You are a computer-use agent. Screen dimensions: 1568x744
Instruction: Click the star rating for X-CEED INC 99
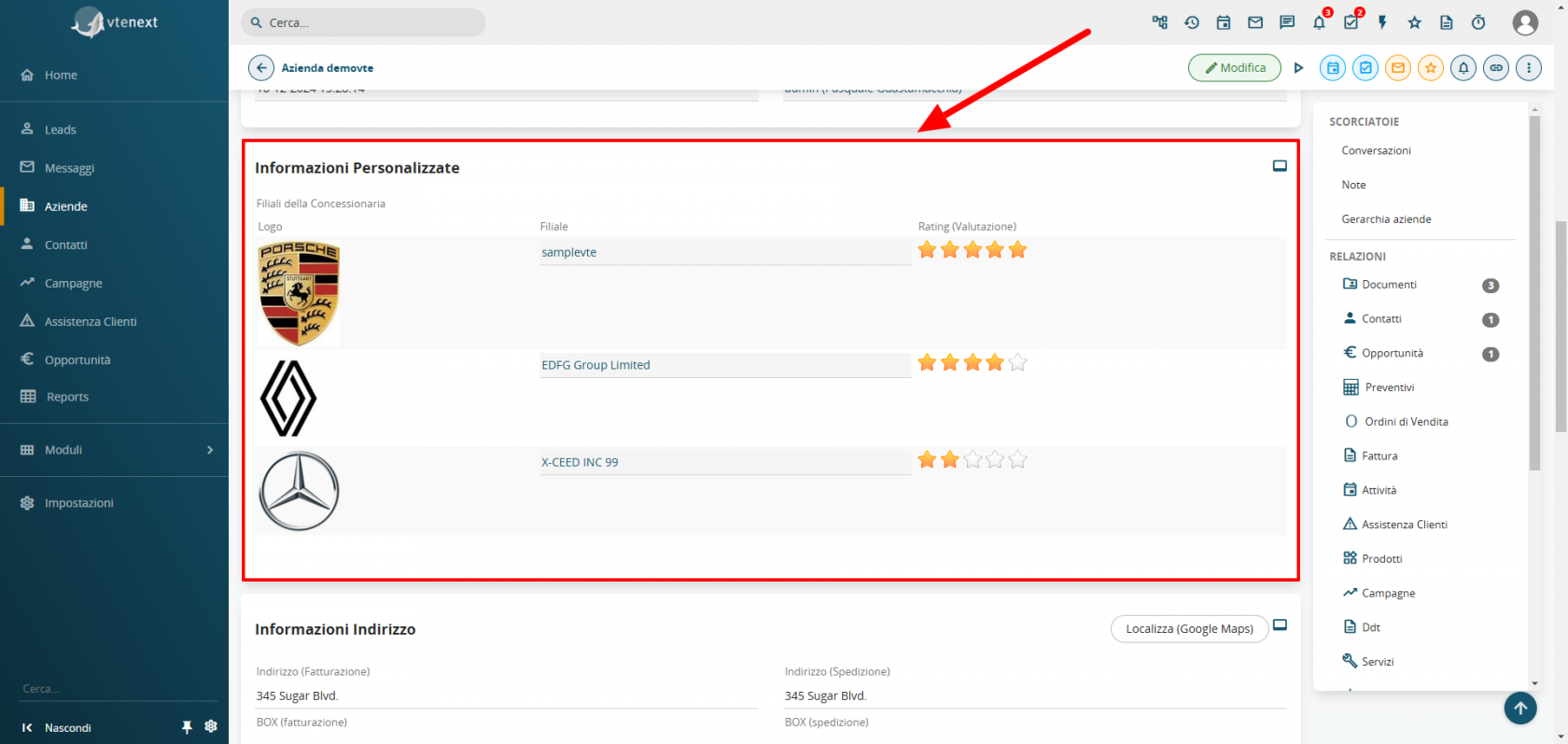point(973,459)
